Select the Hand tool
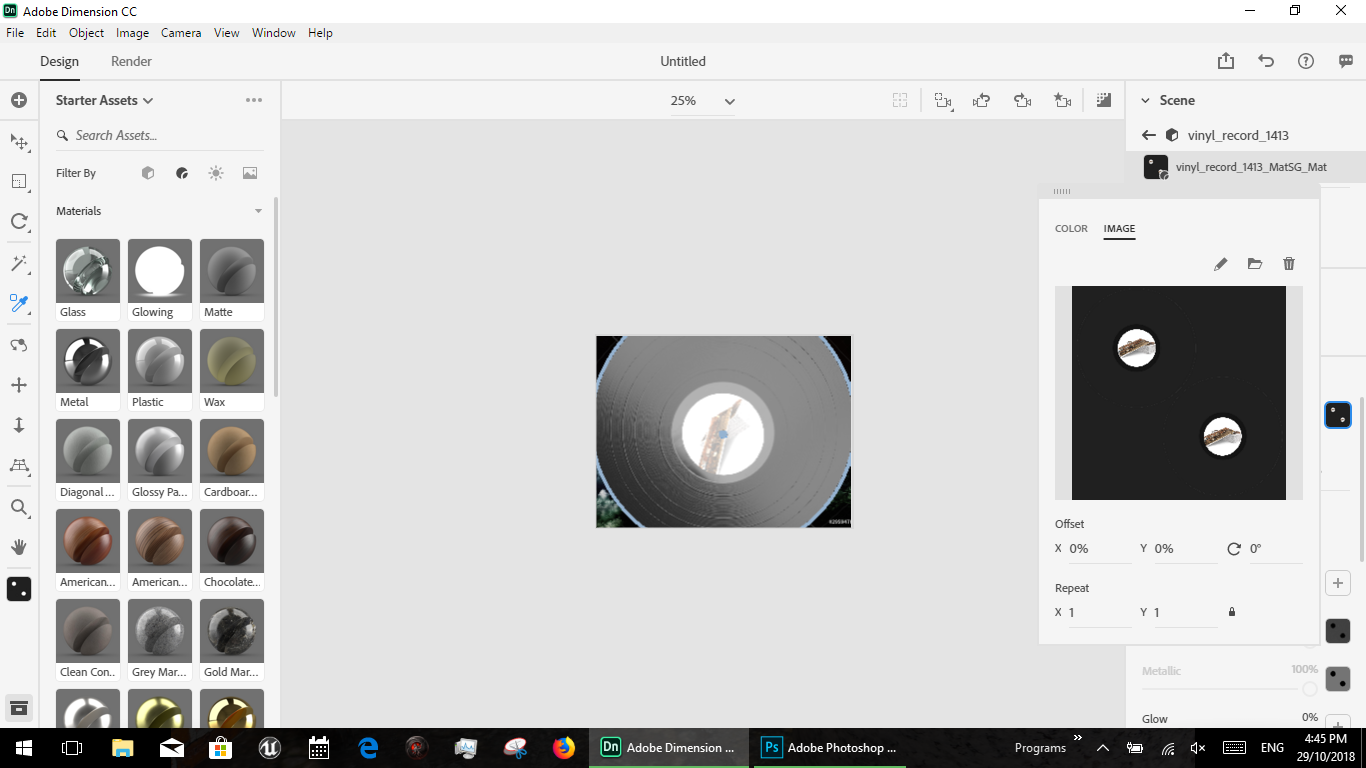 tap(19, 547)
